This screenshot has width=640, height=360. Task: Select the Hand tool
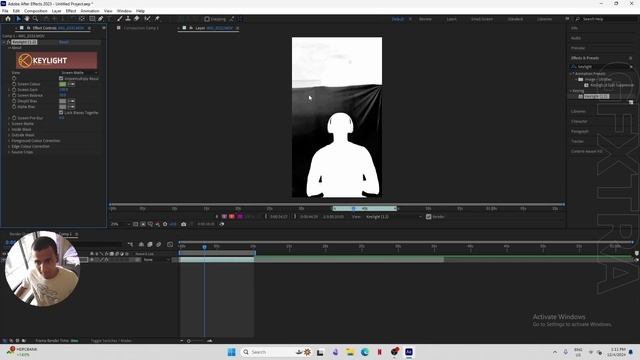pyautogui.click(x=27, y=19)
